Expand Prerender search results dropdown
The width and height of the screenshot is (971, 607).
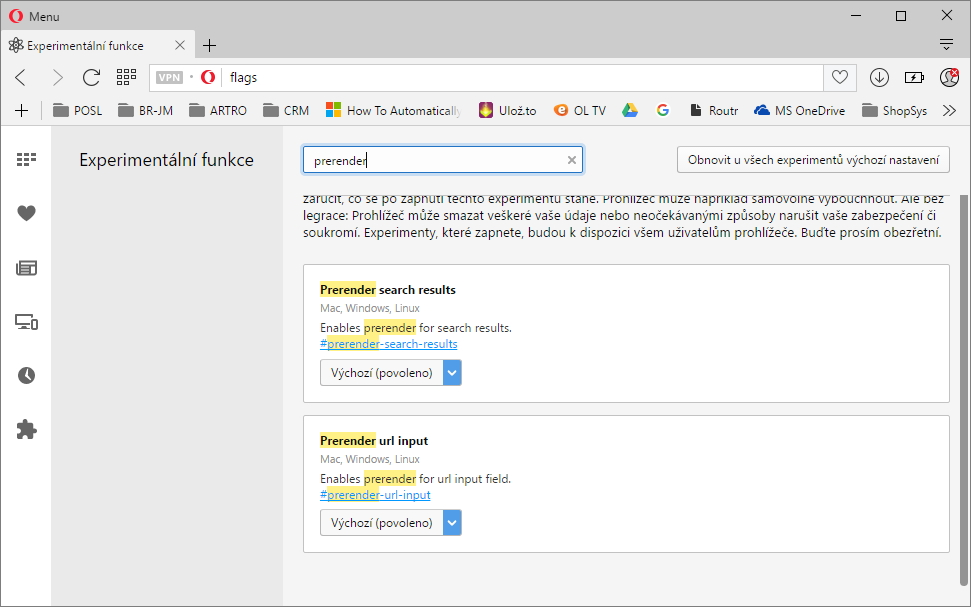[390, 373]
